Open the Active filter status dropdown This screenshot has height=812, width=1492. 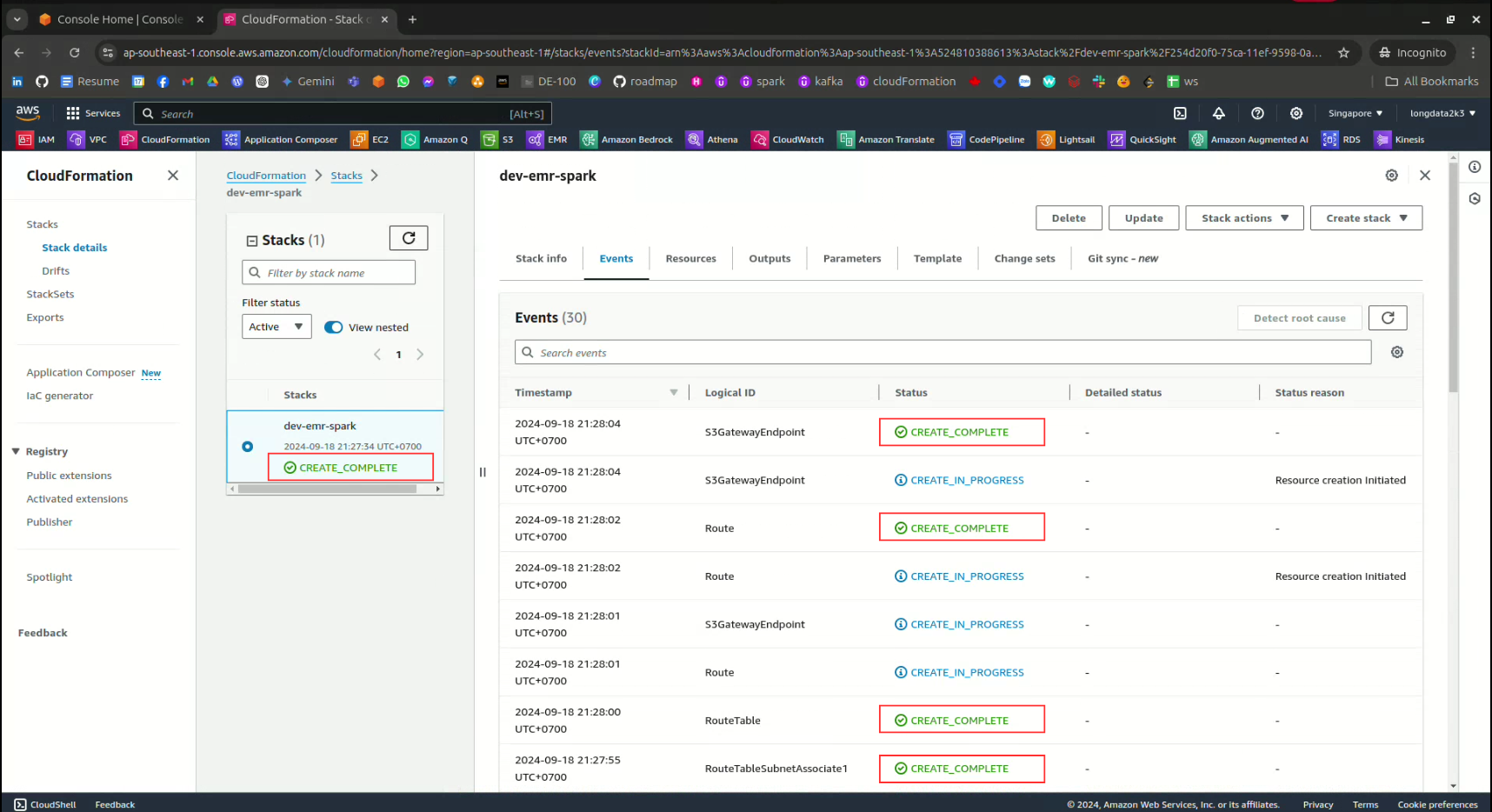(276, 327)
